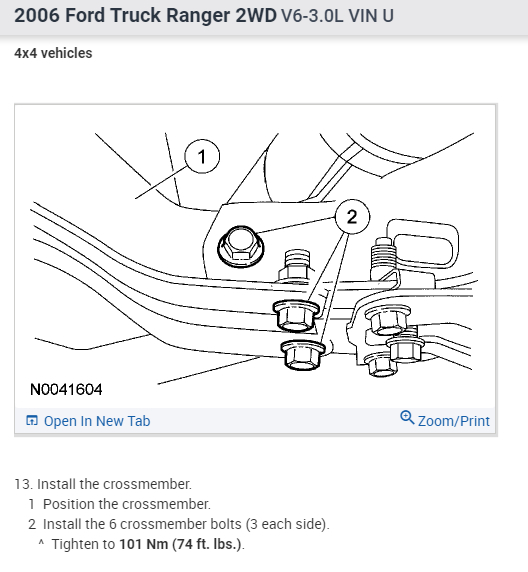Click the diagram code N0041604
This screenshot has height=572, width=528.
(66, 389)
